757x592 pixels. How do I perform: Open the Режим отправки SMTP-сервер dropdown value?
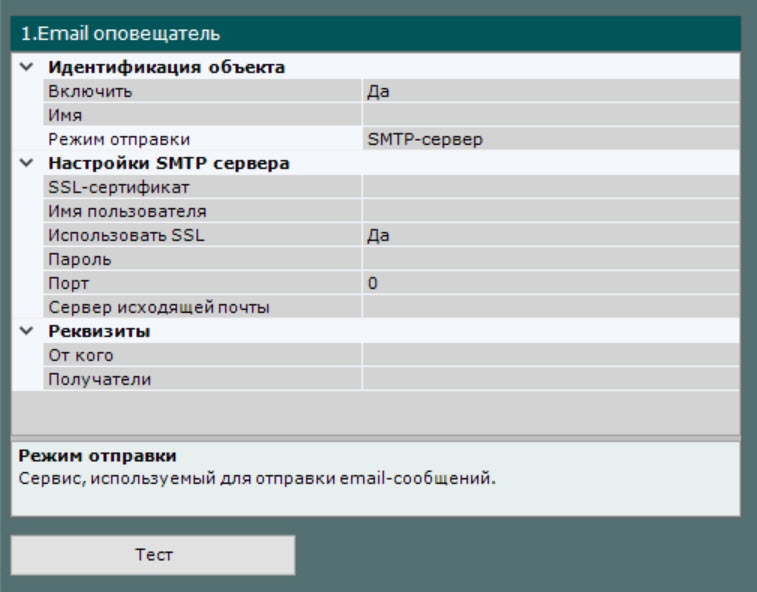click(x=550, y=140)
